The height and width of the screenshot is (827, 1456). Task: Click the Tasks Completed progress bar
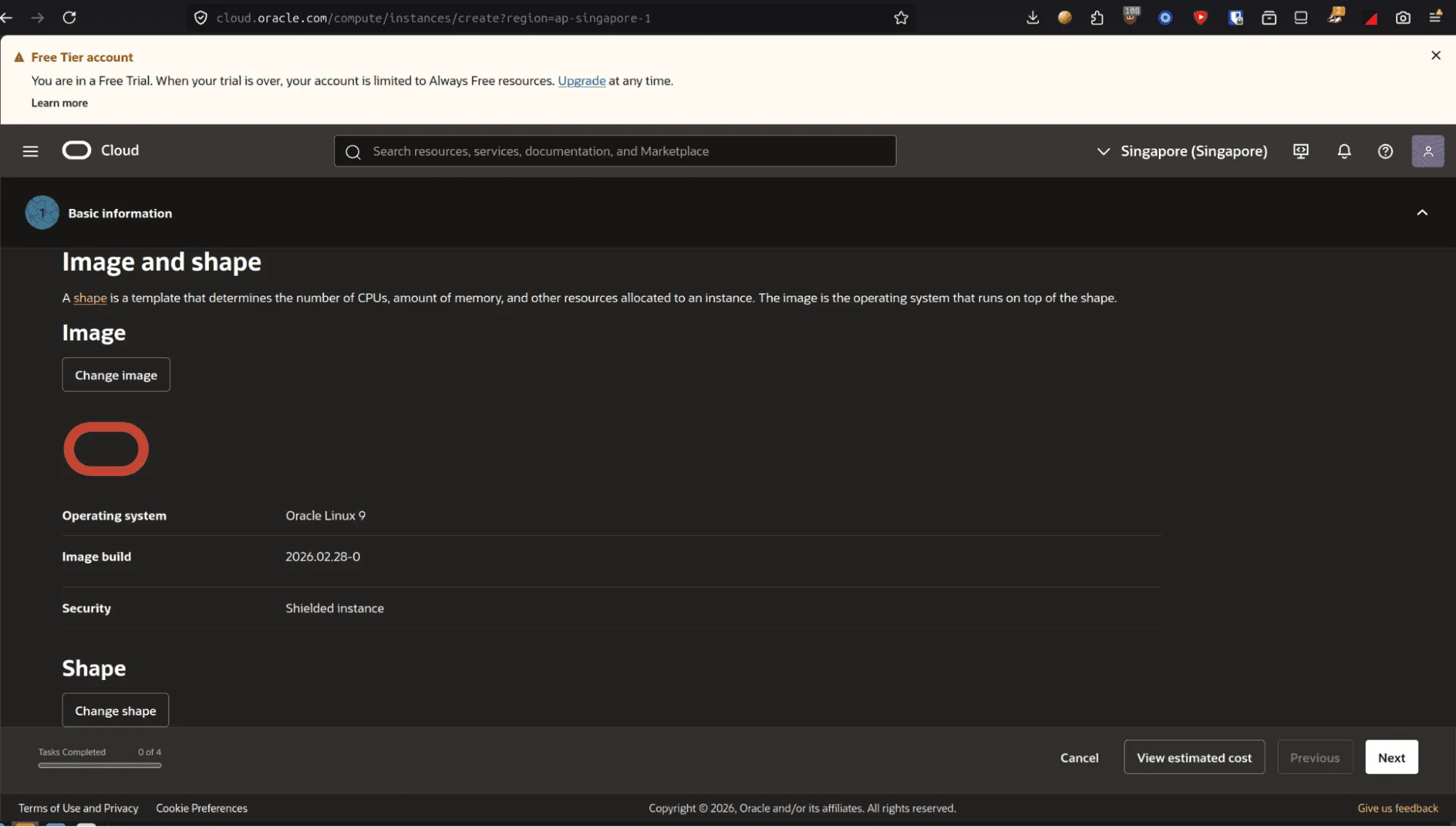[100, 765]
